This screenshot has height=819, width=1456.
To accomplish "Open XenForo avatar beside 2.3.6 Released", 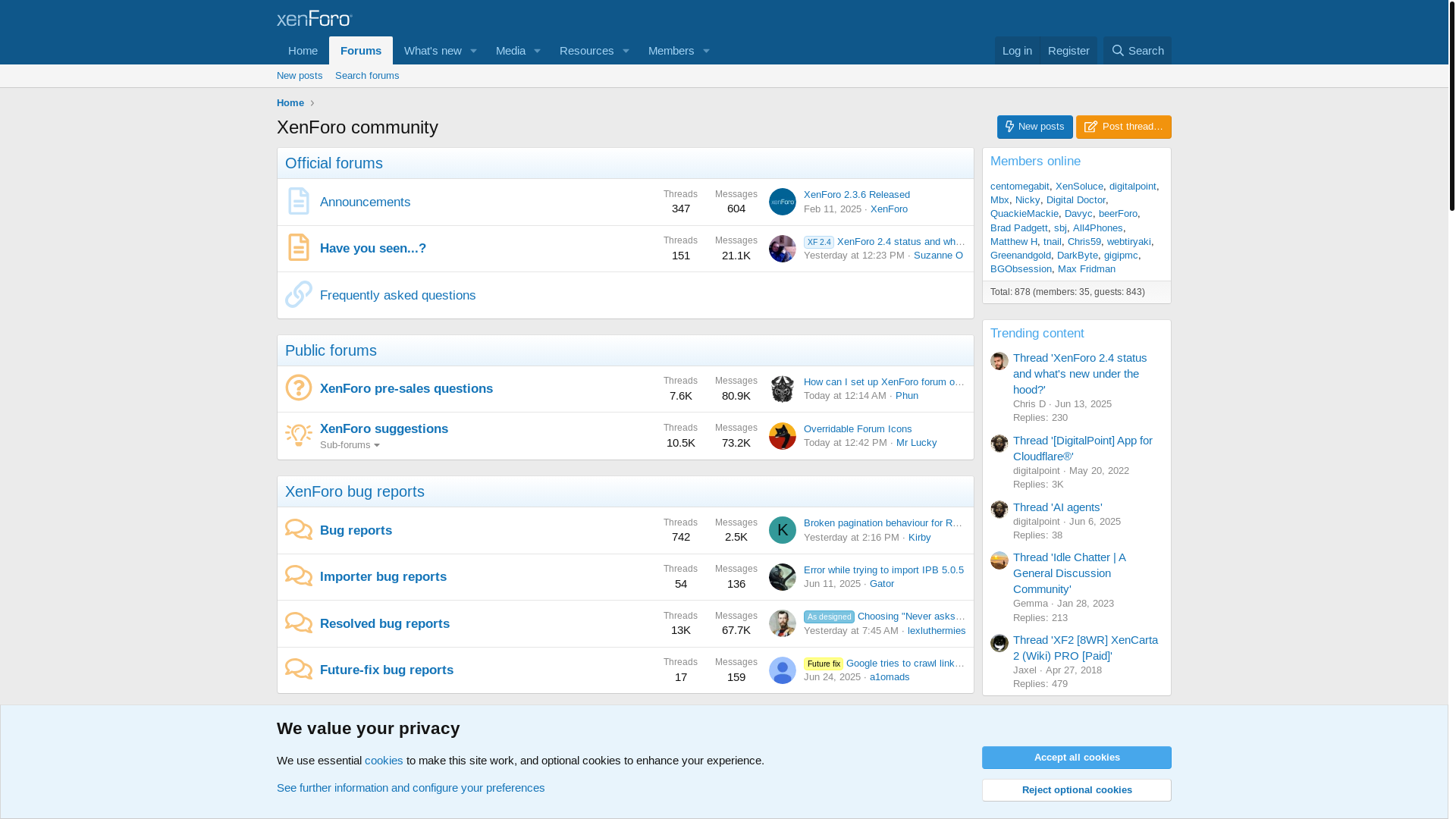I will tap(783, 202).
